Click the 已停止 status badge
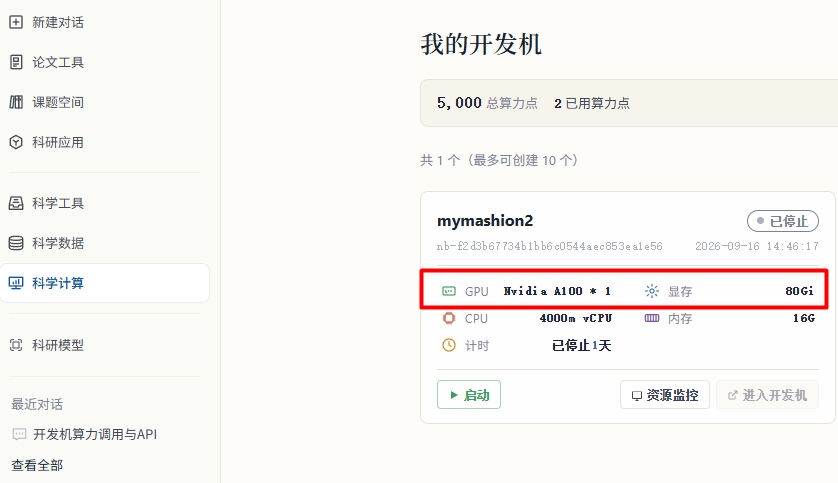838x483 pixels. tap(783, 221)
